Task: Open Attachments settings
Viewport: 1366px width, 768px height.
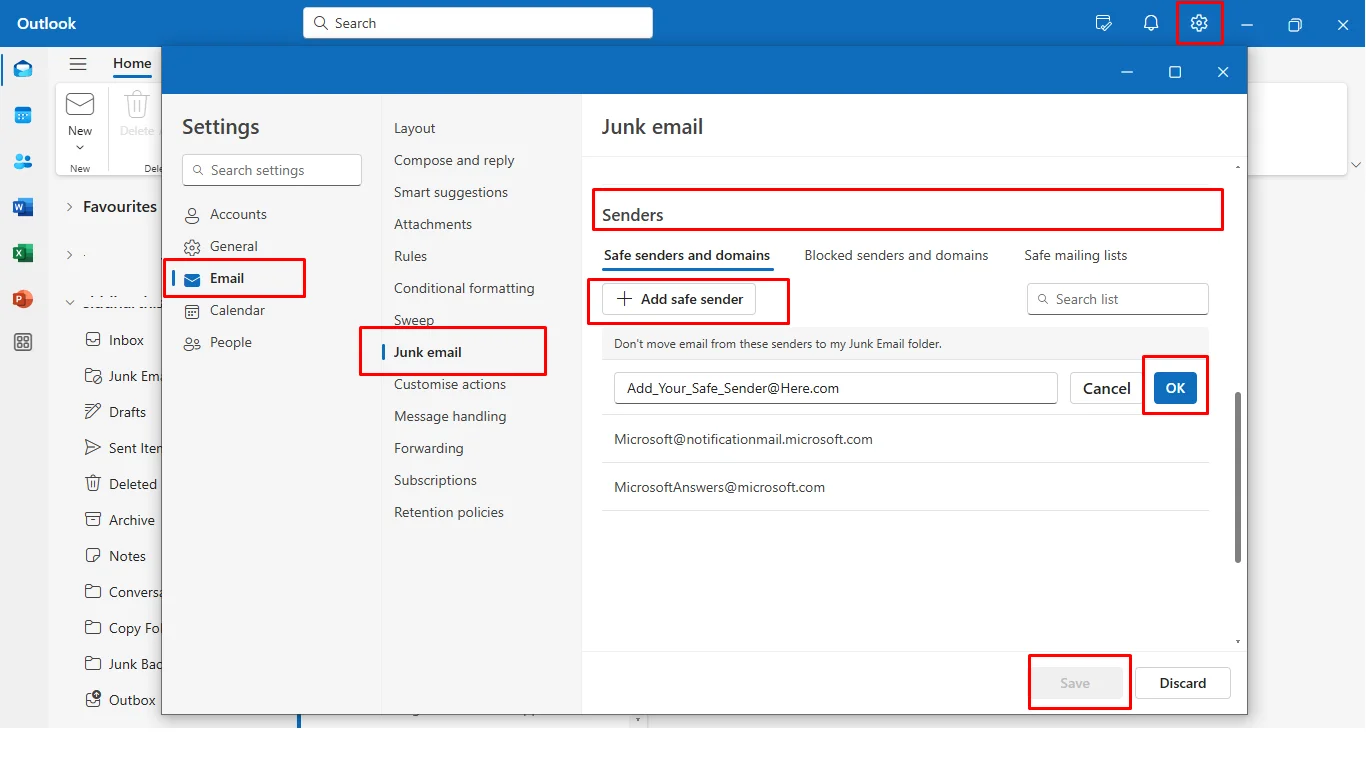Action: click(x=433, y=224)
